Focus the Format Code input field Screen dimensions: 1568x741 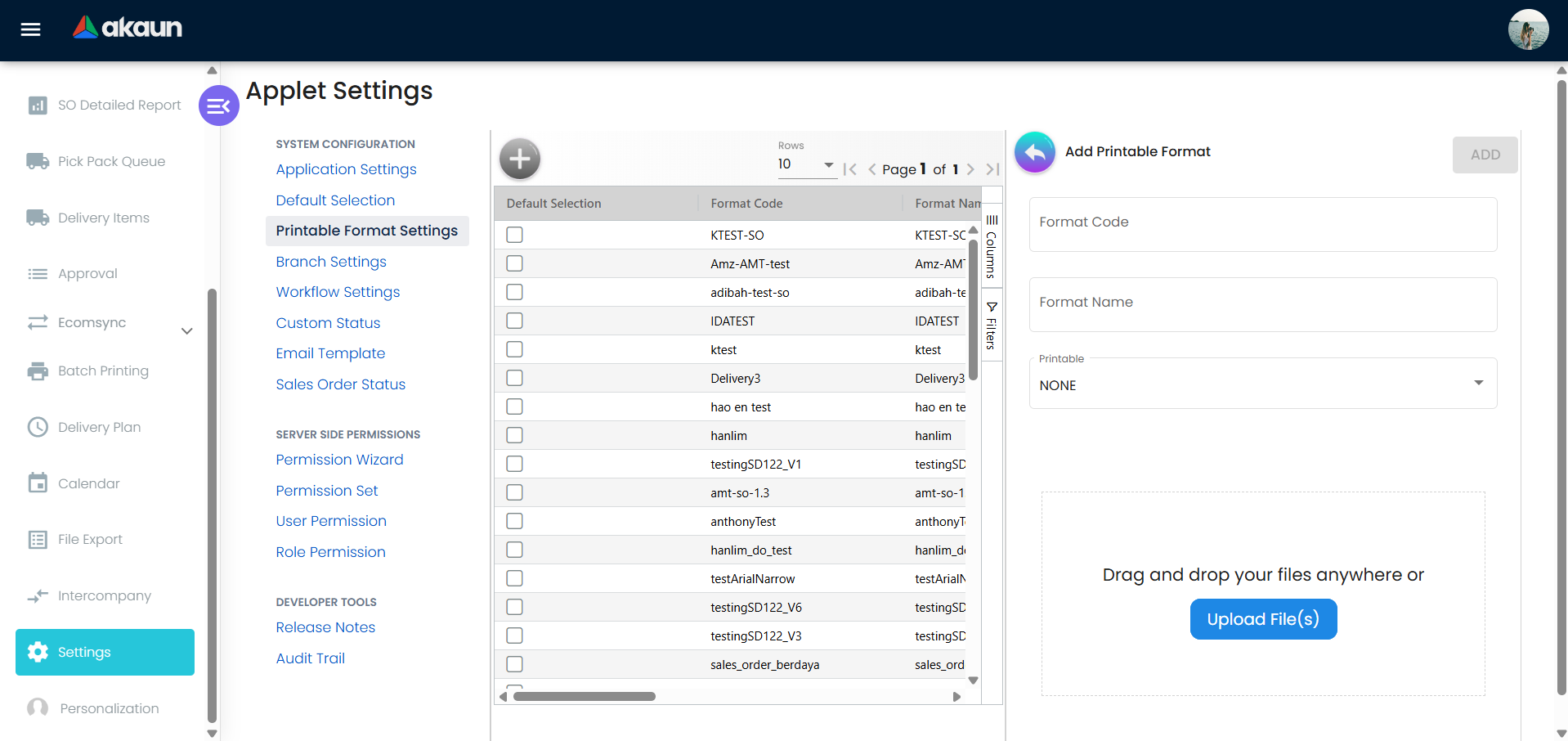[1262, 224]
